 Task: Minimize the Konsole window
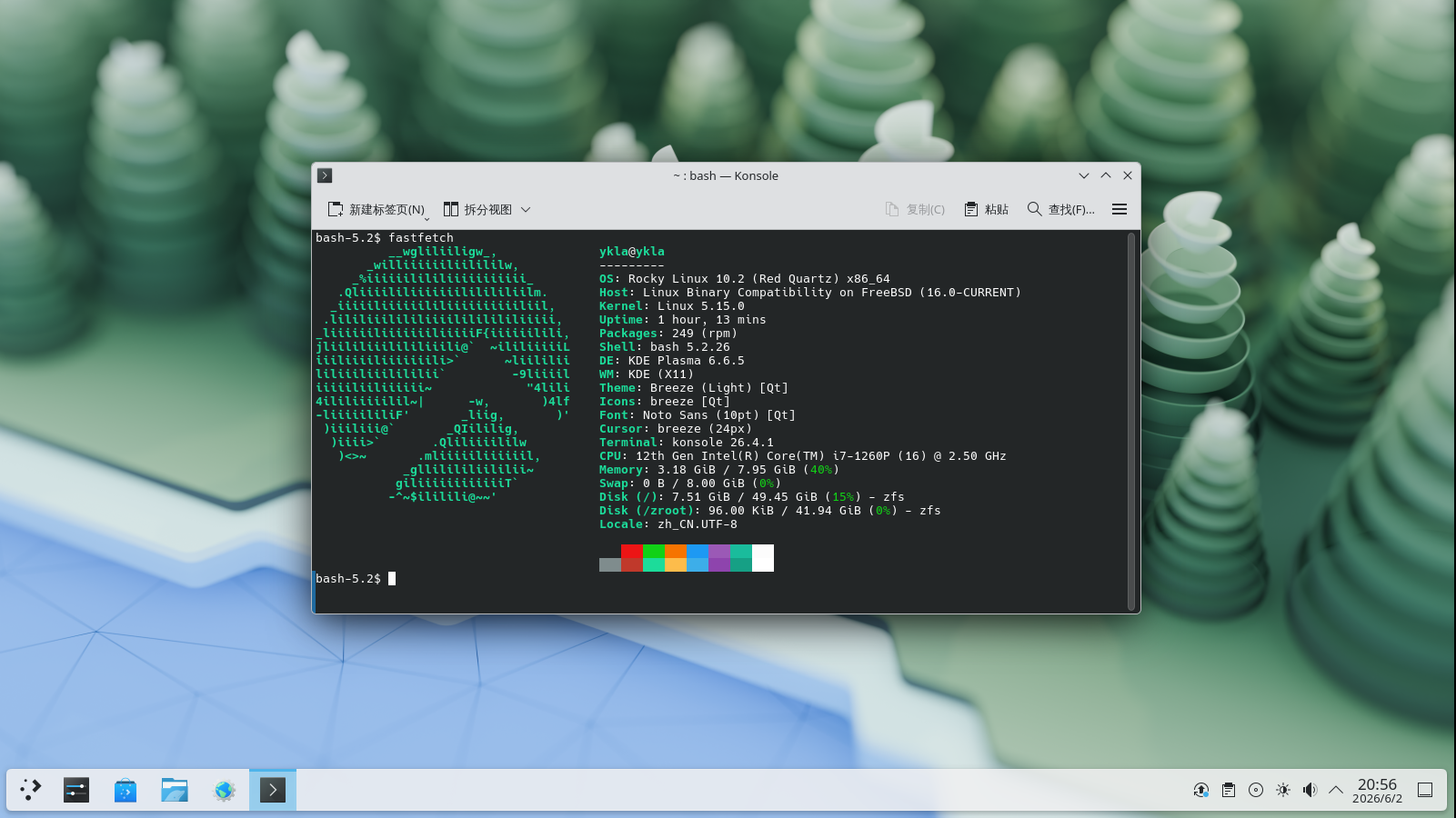point(1084,175)
